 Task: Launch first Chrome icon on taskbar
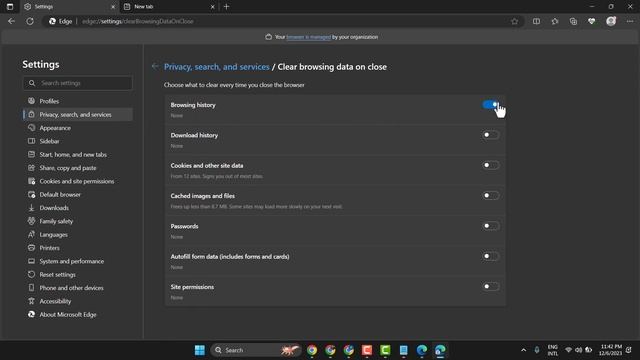pyautogui.click(x=312, y=350)
